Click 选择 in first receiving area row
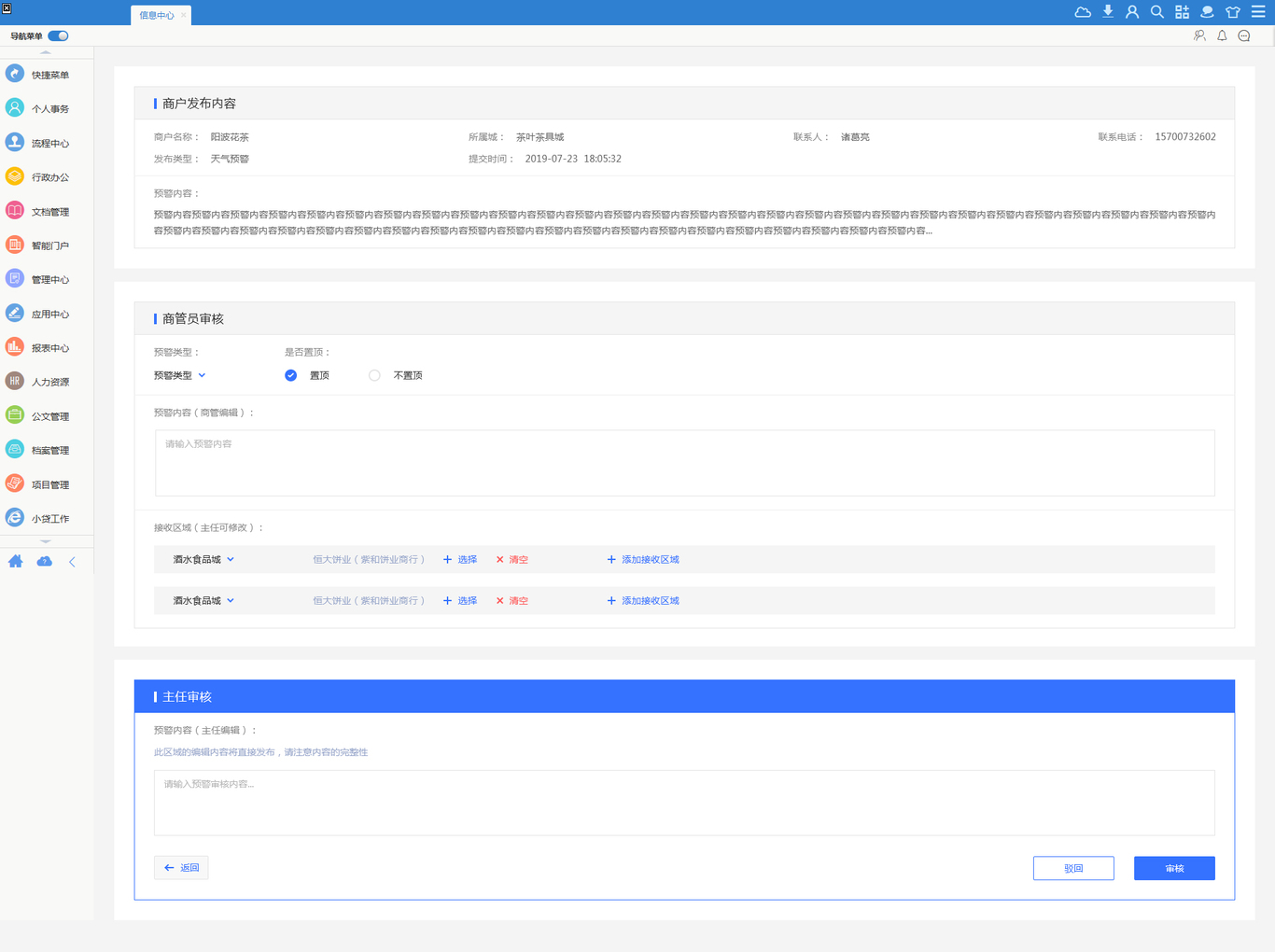1275x952 pixels. coord(460,559)
